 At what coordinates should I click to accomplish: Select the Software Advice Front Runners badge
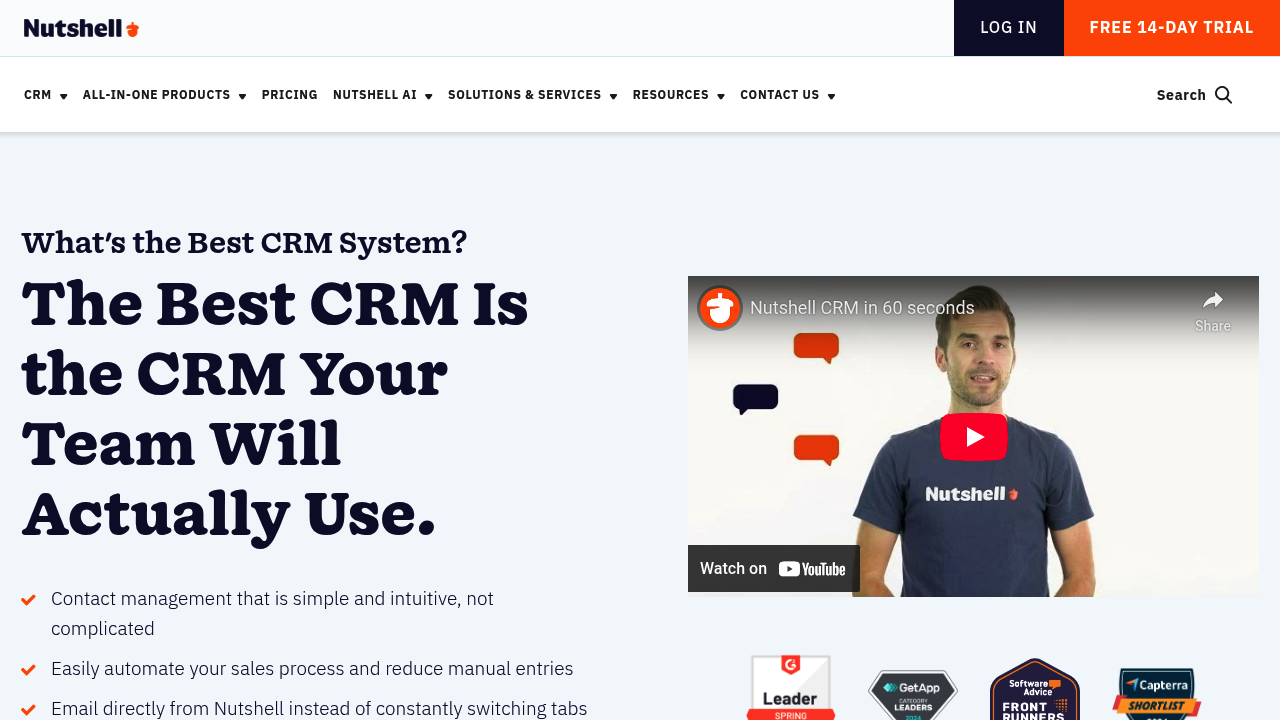tap(1034, 690)
